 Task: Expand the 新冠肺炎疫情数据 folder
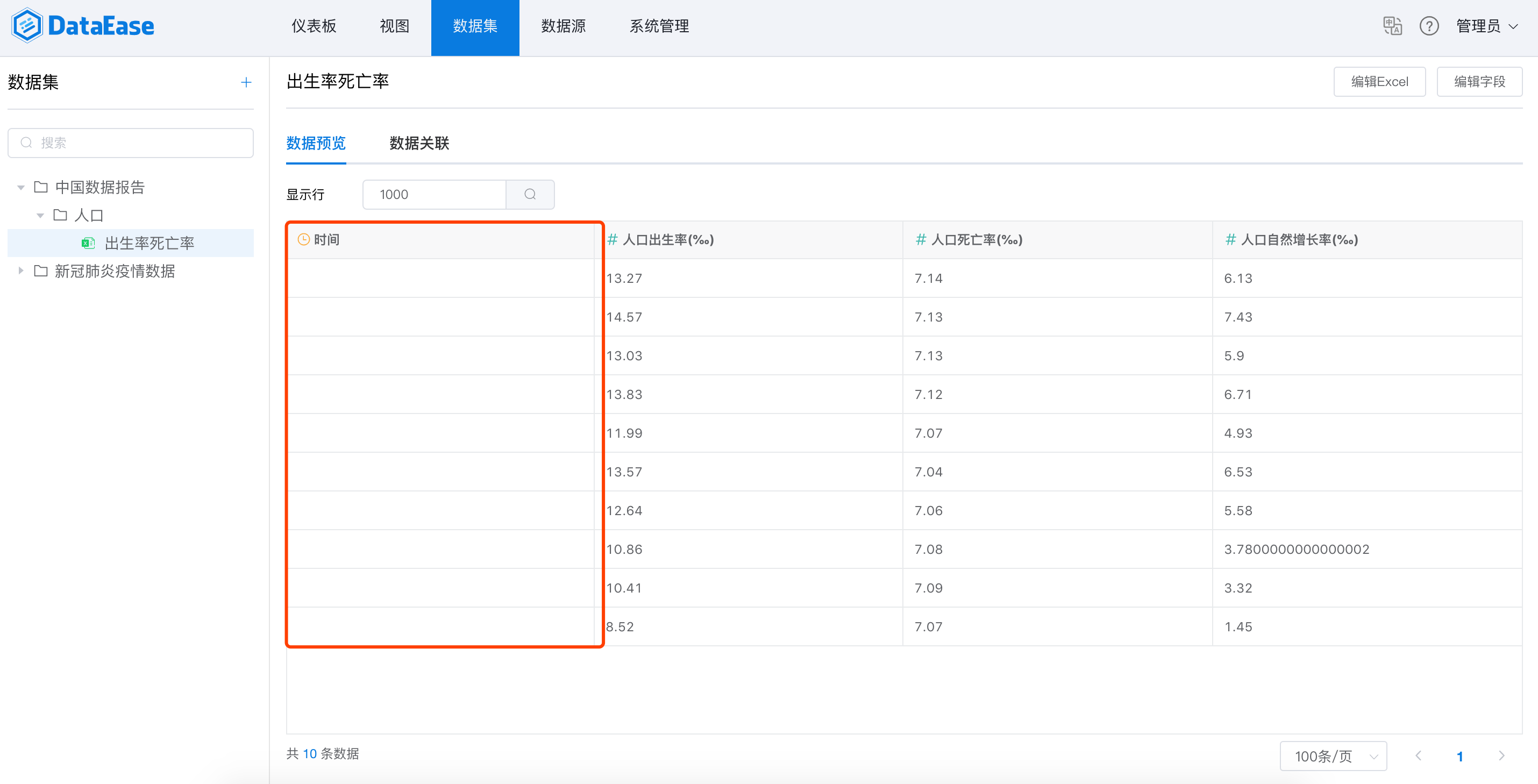point(21,270)
